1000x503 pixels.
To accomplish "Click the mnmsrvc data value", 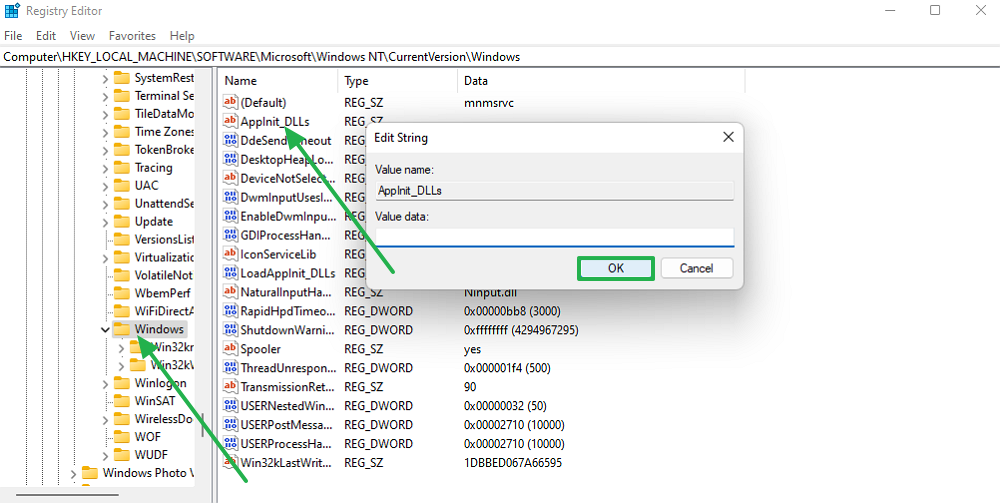I will (489, 102).
